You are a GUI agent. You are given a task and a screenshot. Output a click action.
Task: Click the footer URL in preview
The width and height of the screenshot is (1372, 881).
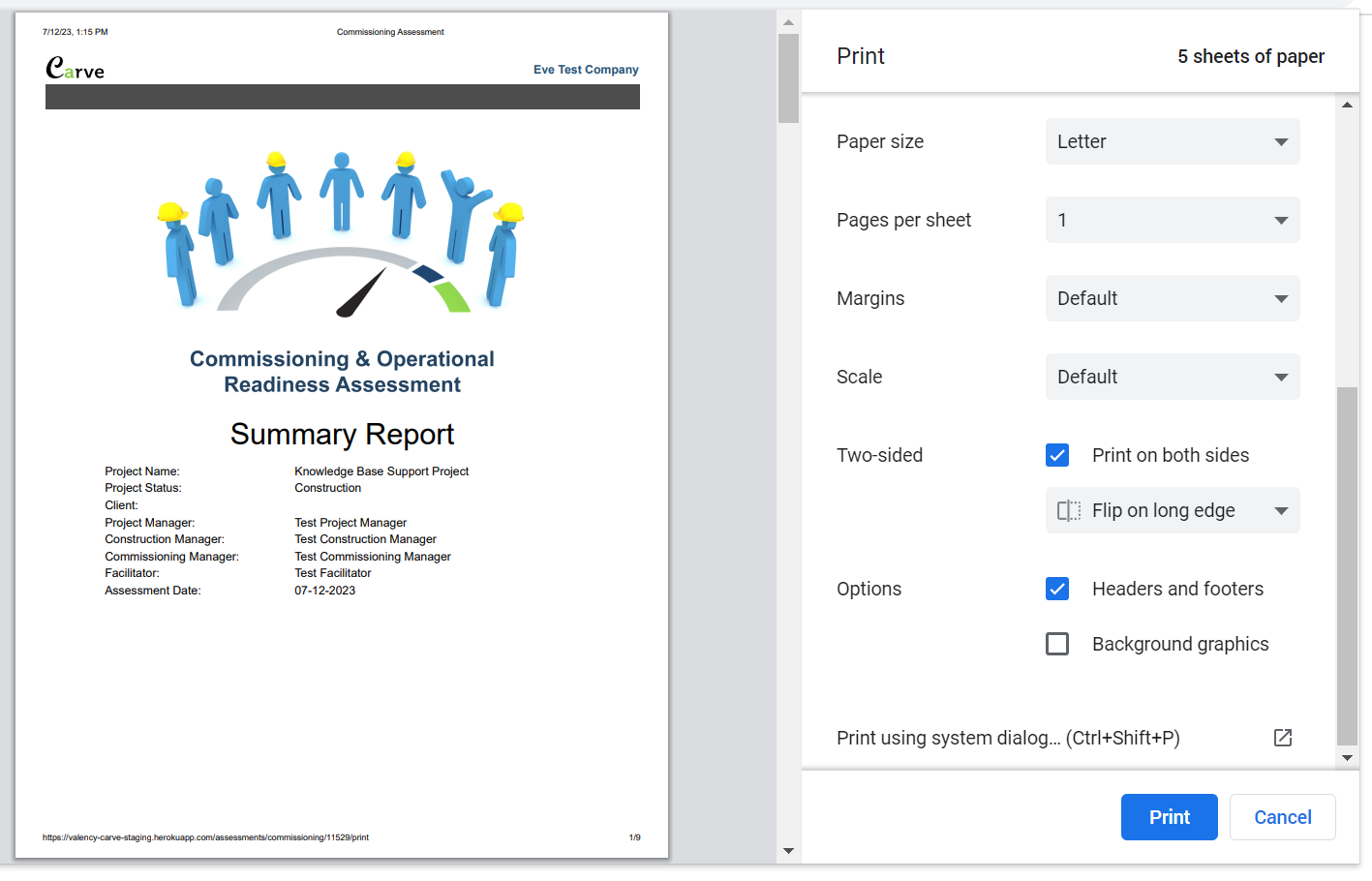click(205, 837)
